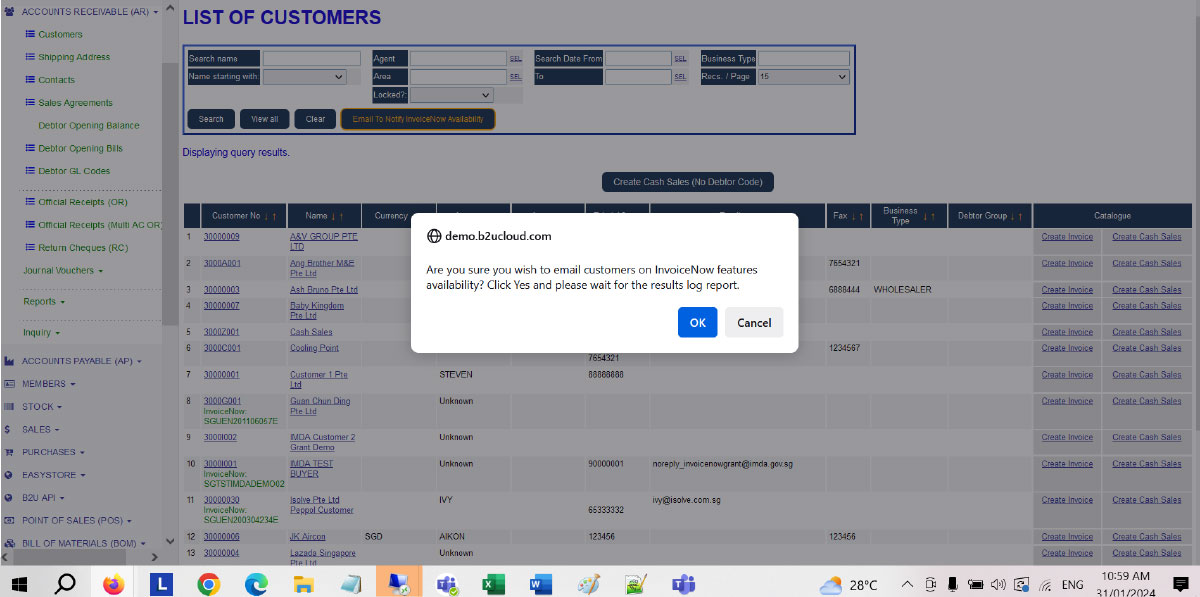Image resolution: width=1200 pixels, height=597 pixels.
Task: Click the Stock barcode icon
Action: (9, 407)
